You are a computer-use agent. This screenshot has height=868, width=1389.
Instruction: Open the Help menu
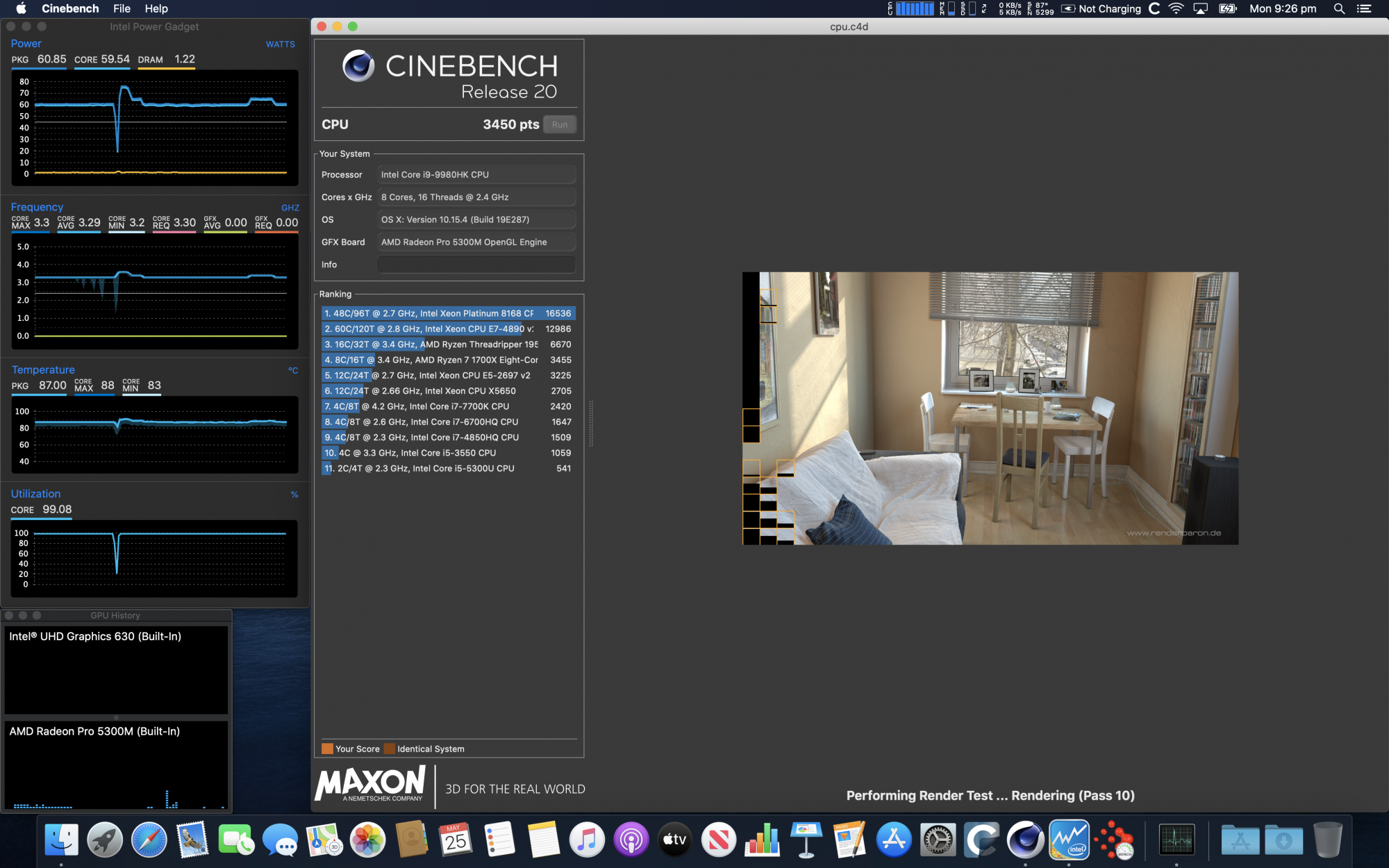click(156, 8)
